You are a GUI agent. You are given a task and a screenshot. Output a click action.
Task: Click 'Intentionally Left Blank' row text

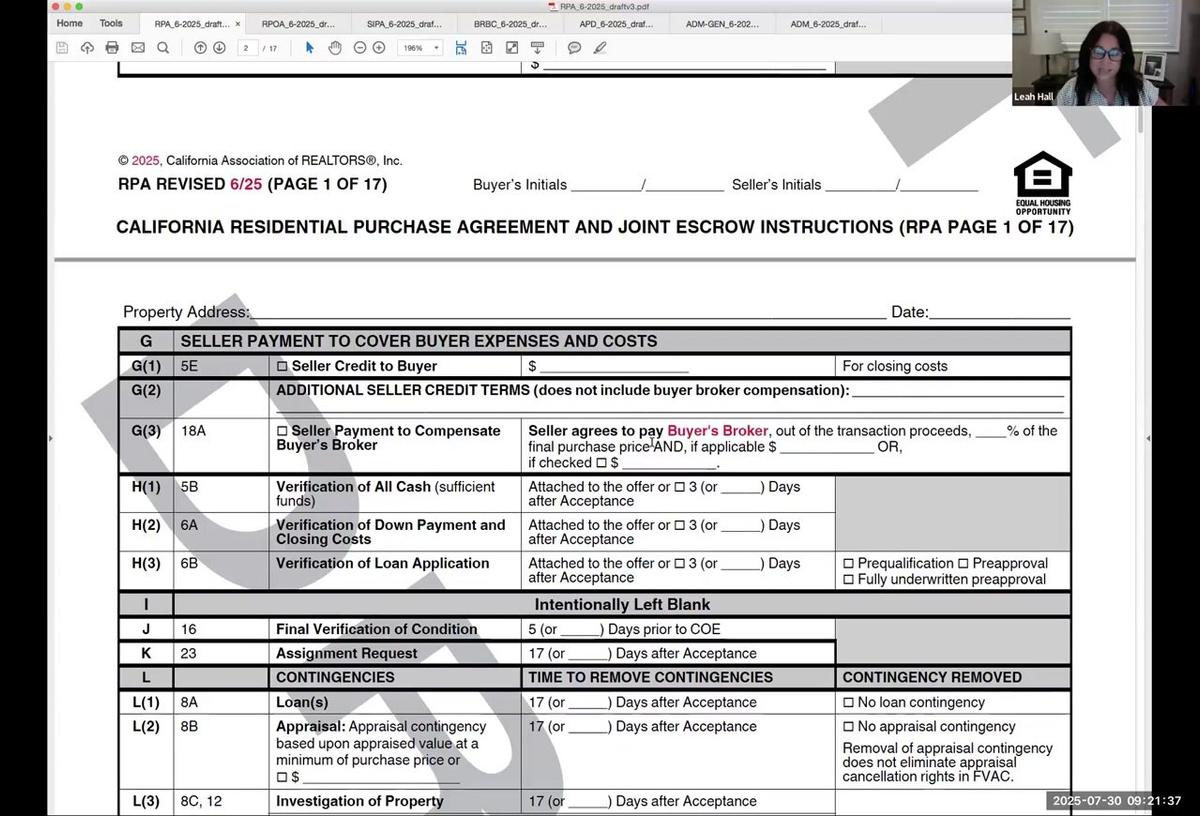point(622,604)
